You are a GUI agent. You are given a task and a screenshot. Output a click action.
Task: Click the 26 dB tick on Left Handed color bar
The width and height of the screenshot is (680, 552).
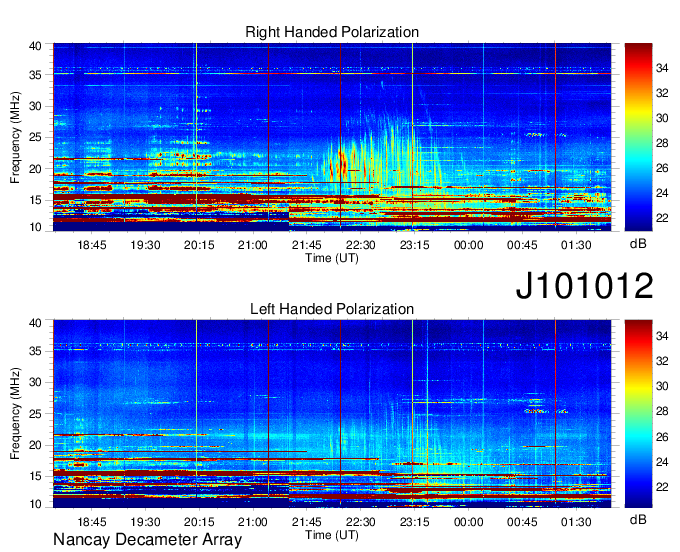tap(662, 437)
